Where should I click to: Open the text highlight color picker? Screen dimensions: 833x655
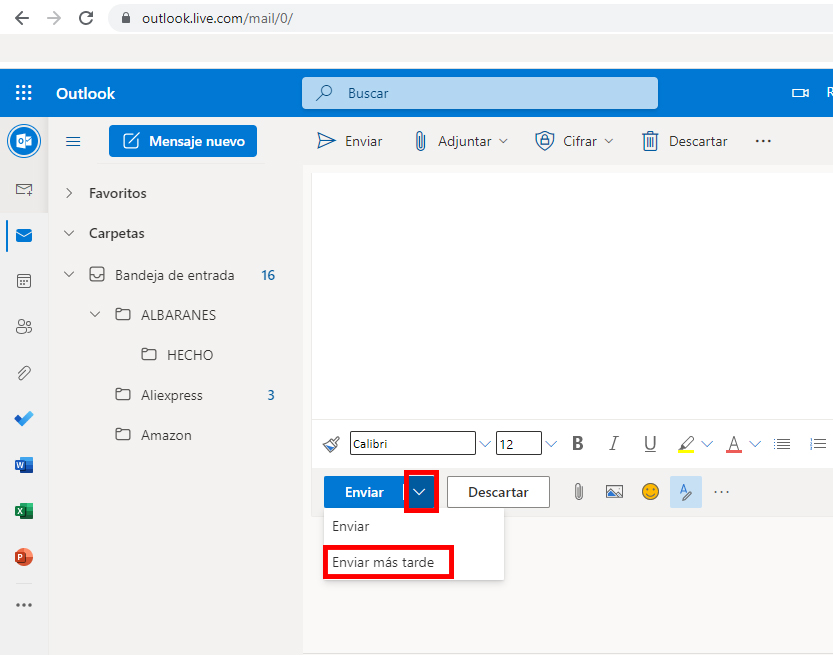[691, 443]
